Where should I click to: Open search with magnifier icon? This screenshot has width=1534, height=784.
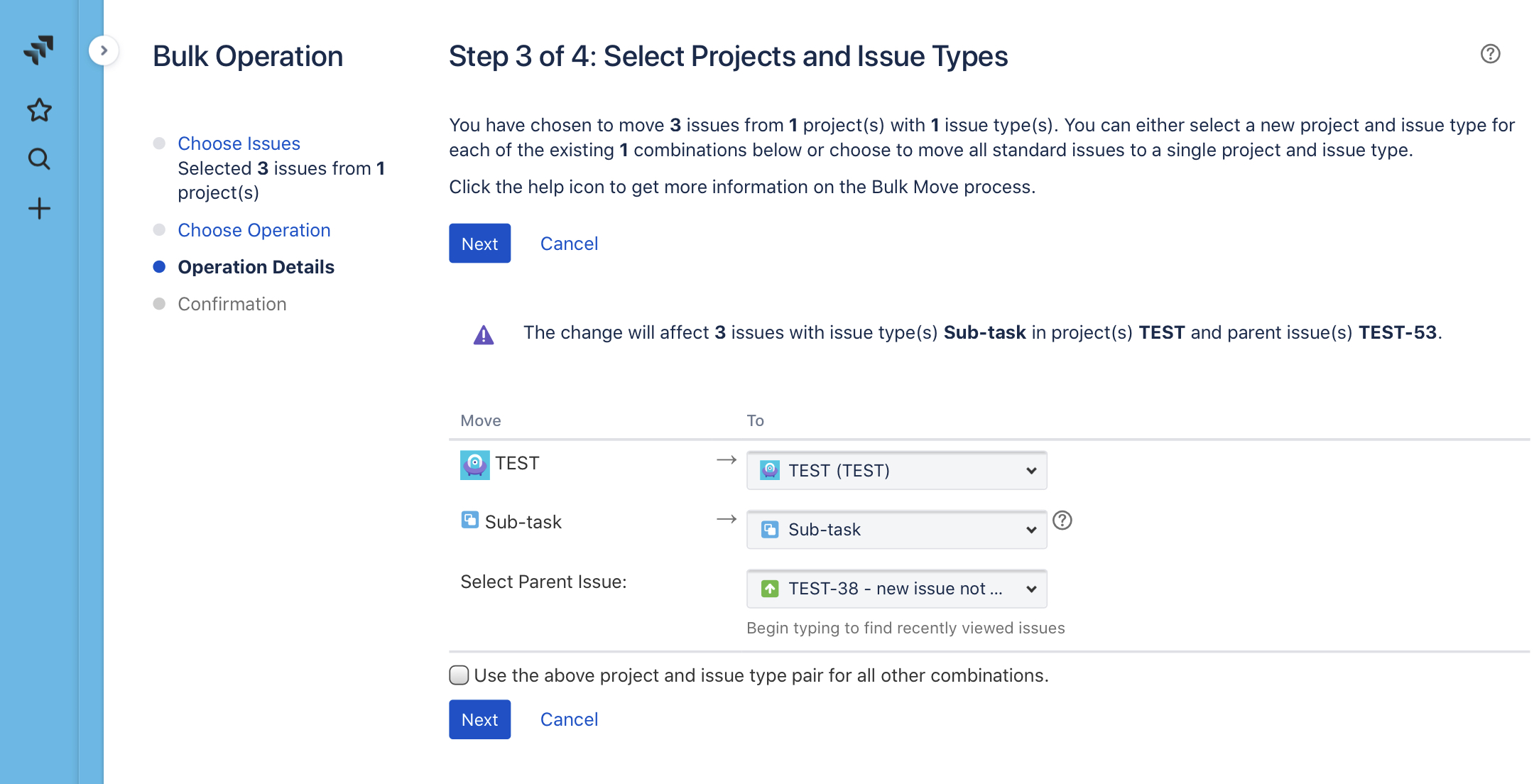click(x=39, y=159)
